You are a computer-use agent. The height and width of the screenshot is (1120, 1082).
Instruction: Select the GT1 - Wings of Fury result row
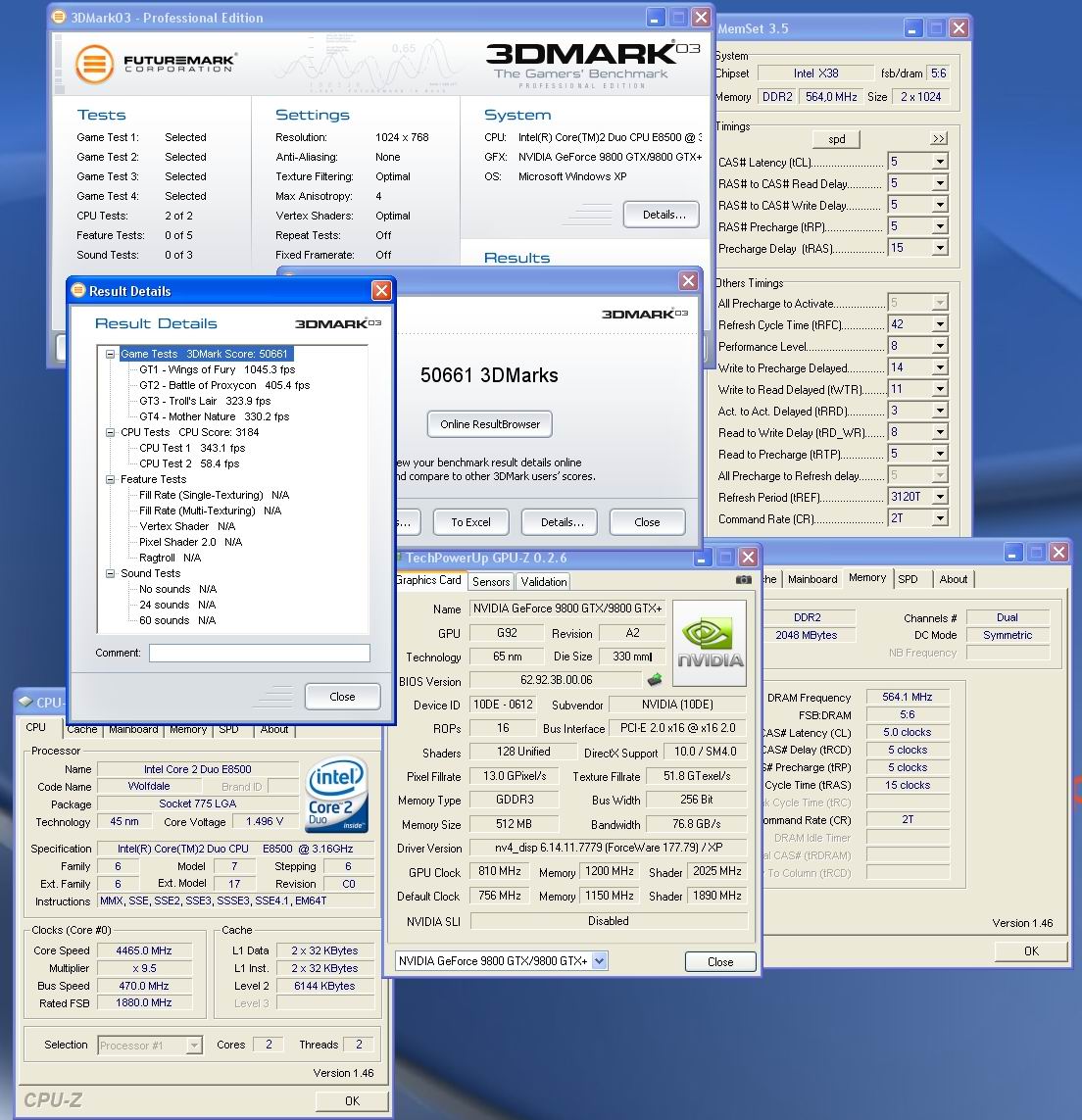click(x=218, y=369)
